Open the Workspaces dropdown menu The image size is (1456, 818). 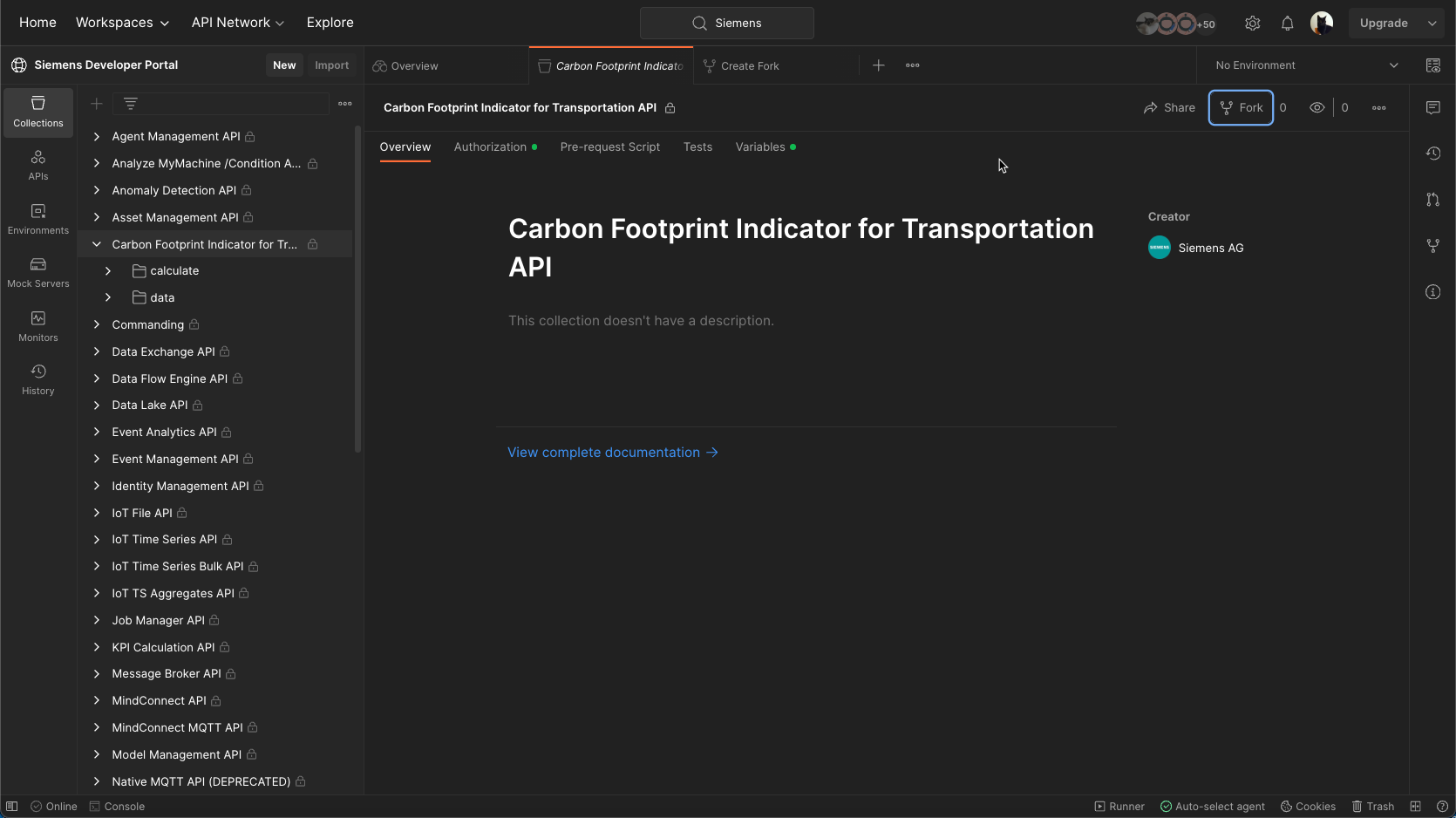pyautogui.click(x=122, y=23)
